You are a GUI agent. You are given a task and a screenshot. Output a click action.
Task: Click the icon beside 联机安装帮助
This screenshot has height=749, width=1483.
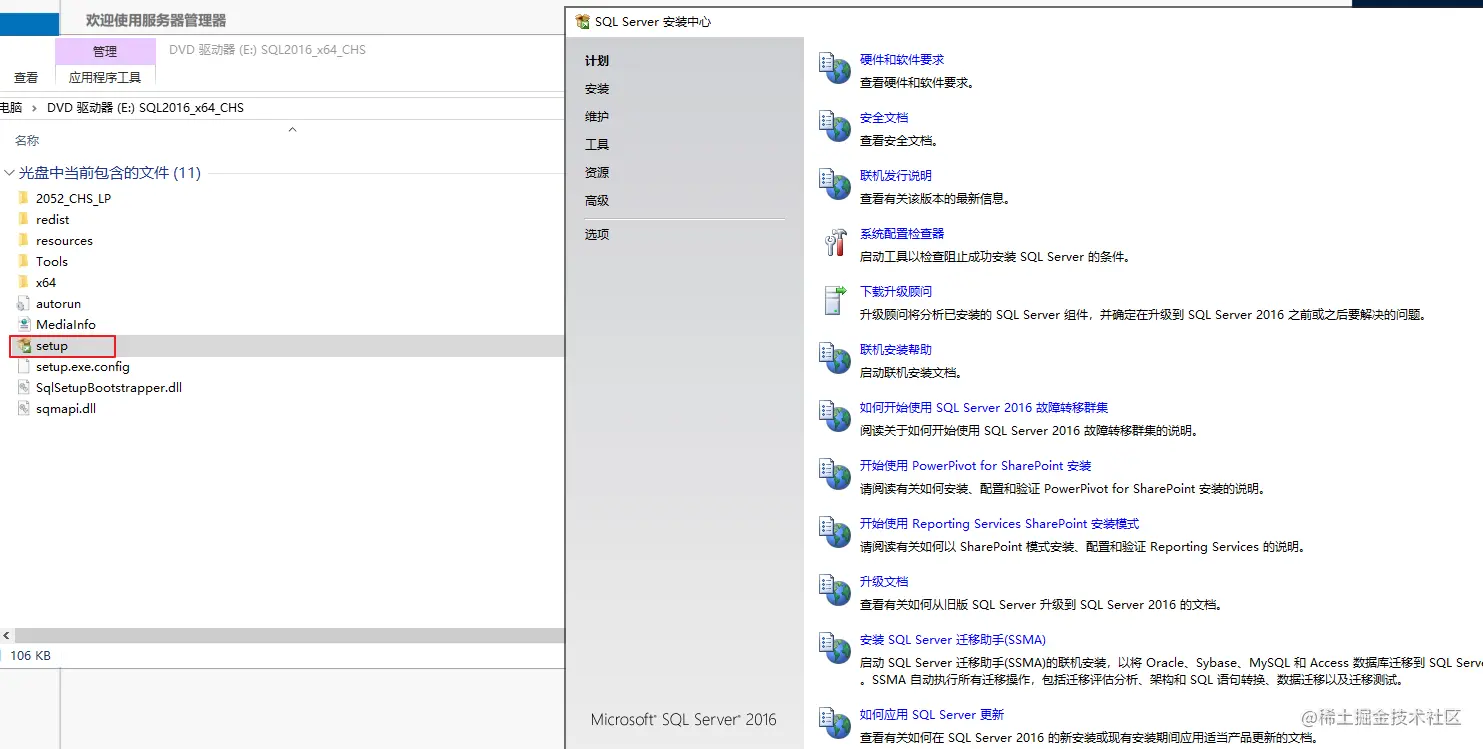click(834, 359)
